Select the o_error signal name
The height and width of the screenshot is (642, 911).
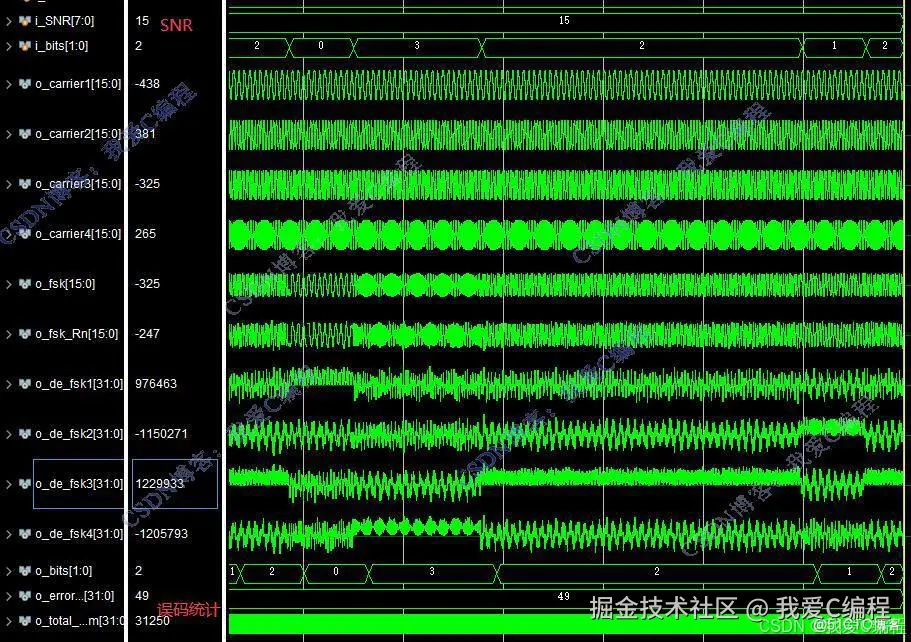point(74,596)
